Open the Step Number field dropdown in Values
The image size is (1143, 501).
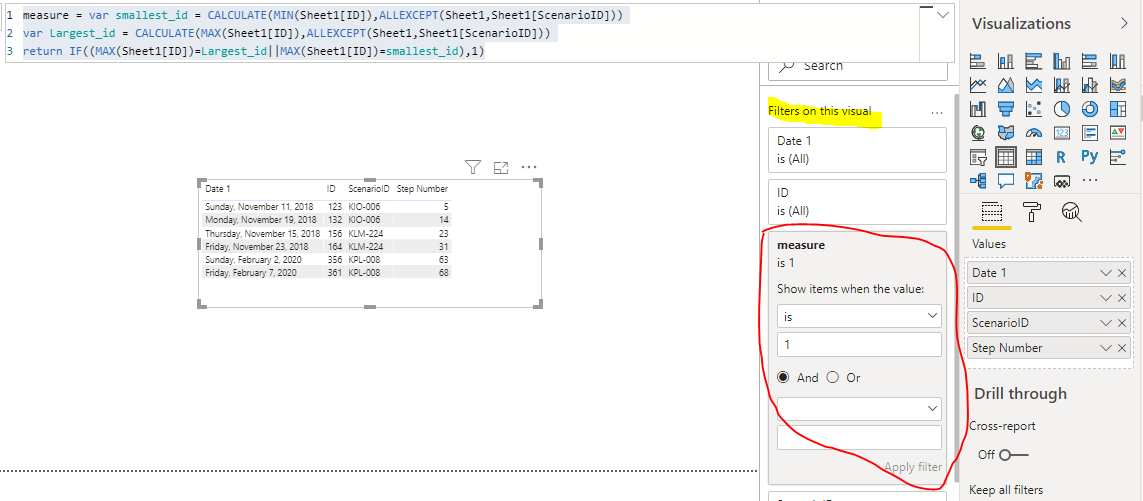tap(1106, 348)
